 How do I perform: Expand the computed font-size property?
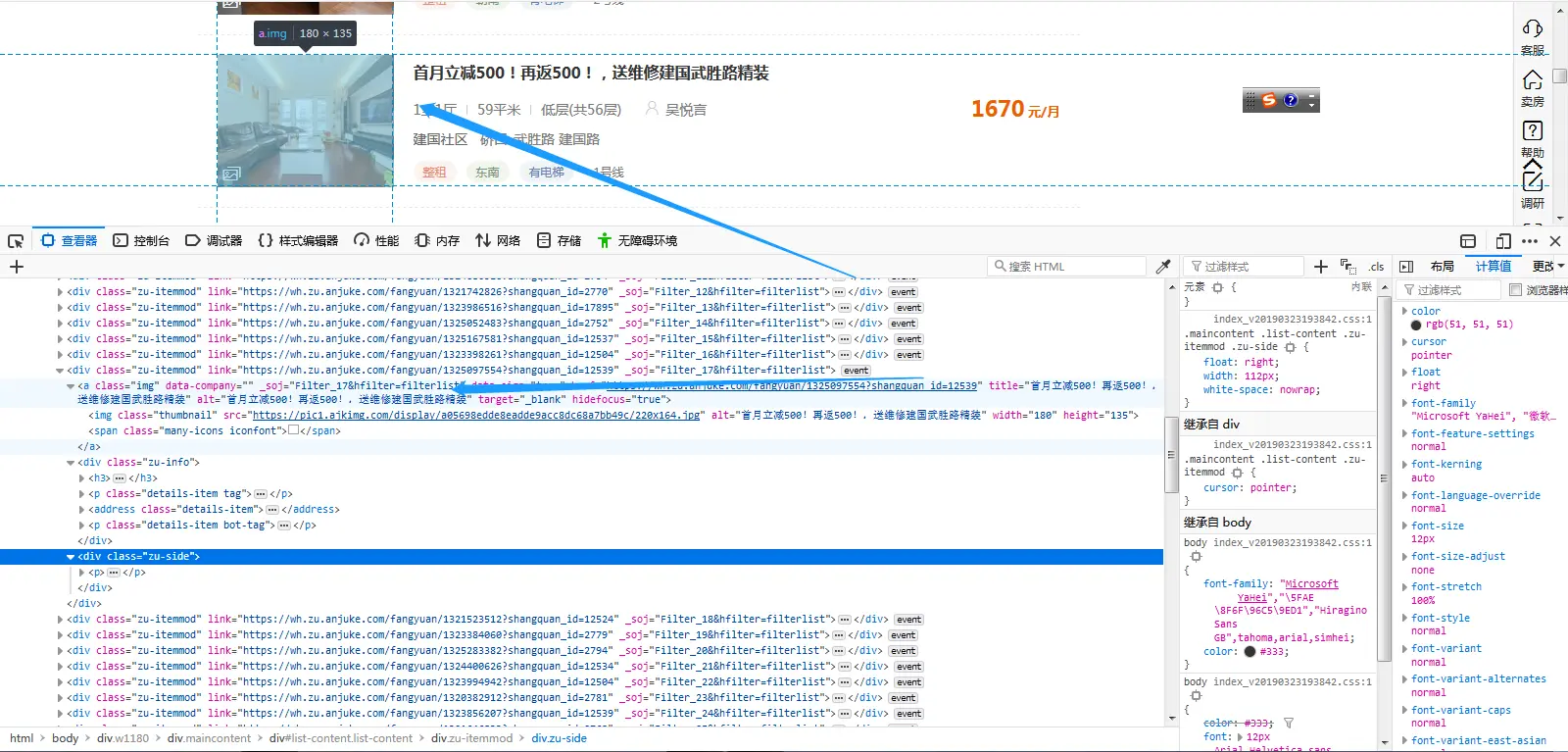pyautogui.click(x=1404, y=526)
